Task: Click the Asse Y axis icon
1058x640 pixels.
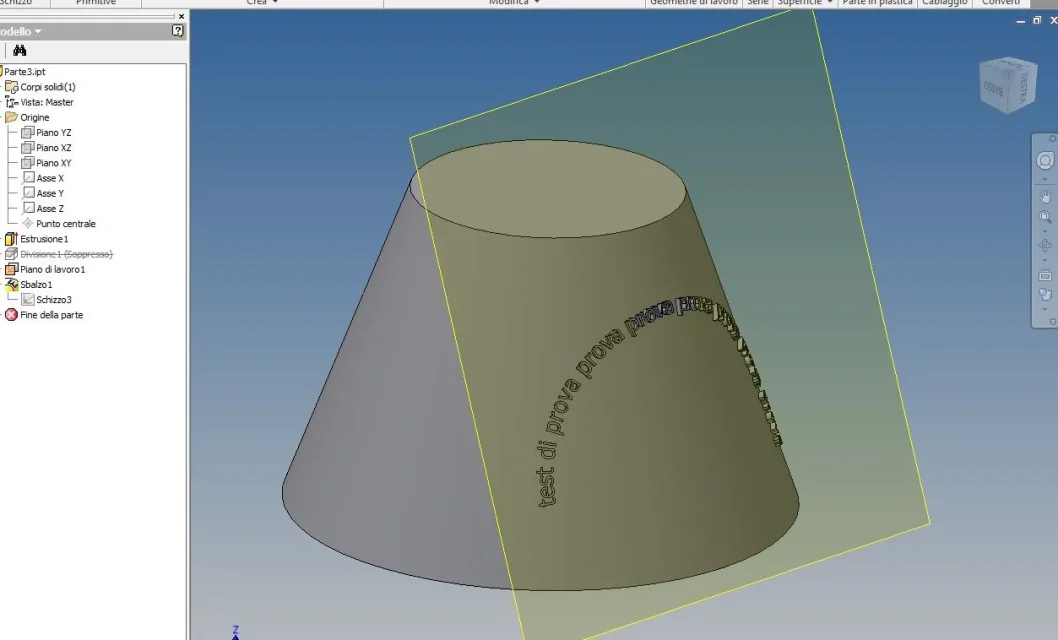Action: tap(28, 193)
